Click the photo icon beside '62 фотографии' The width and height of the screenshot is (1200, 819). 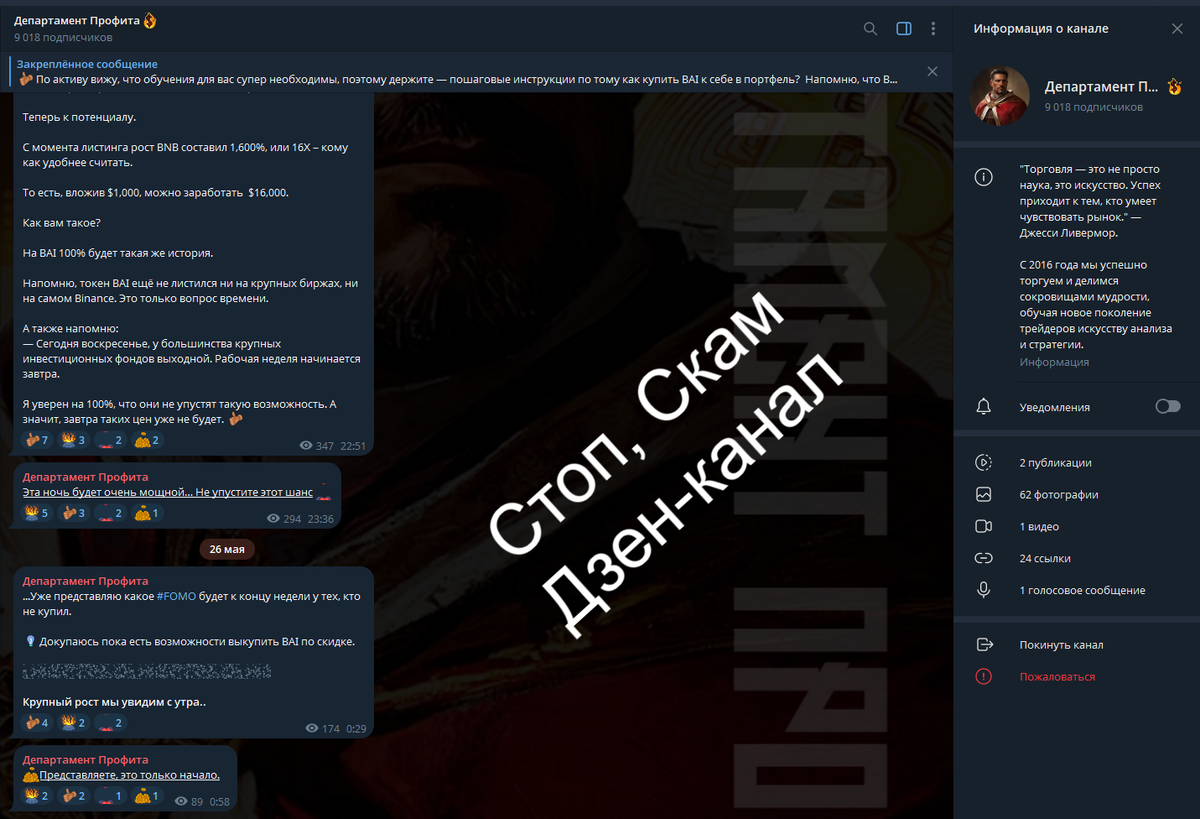(x=984, y=495)
